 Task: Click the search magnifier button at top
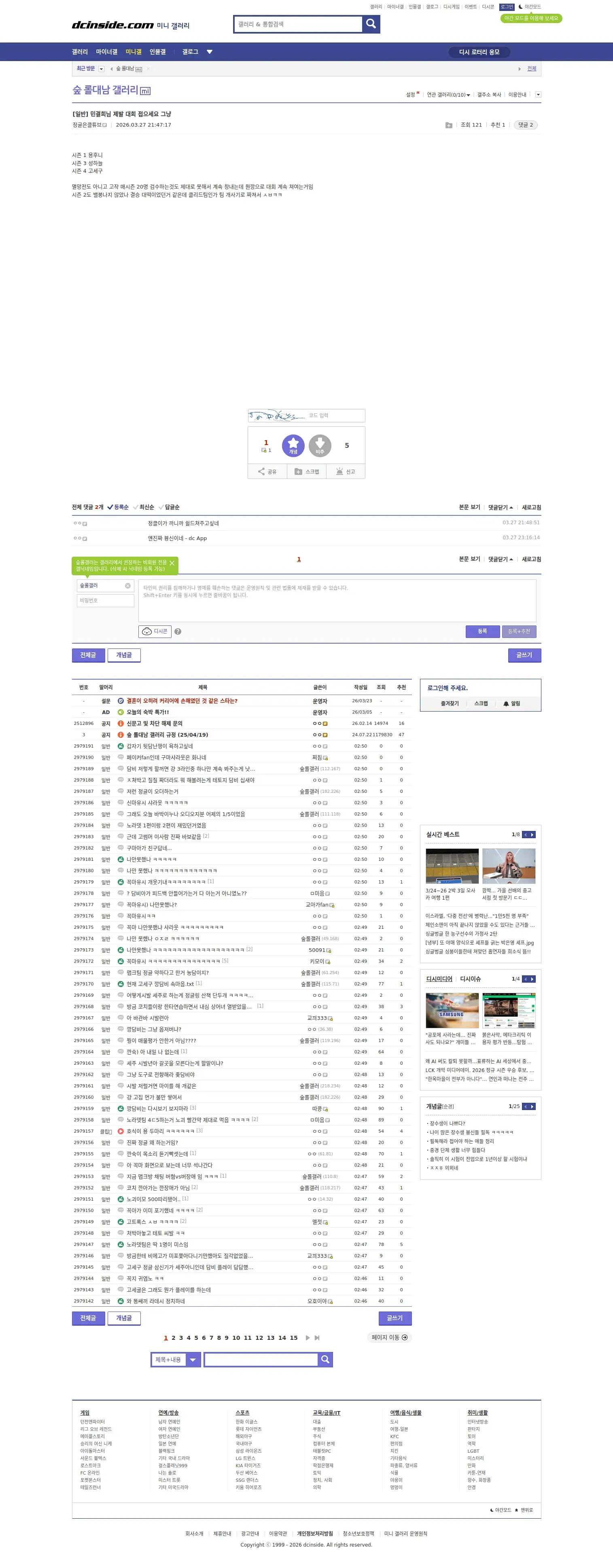(x=371, y=24)
